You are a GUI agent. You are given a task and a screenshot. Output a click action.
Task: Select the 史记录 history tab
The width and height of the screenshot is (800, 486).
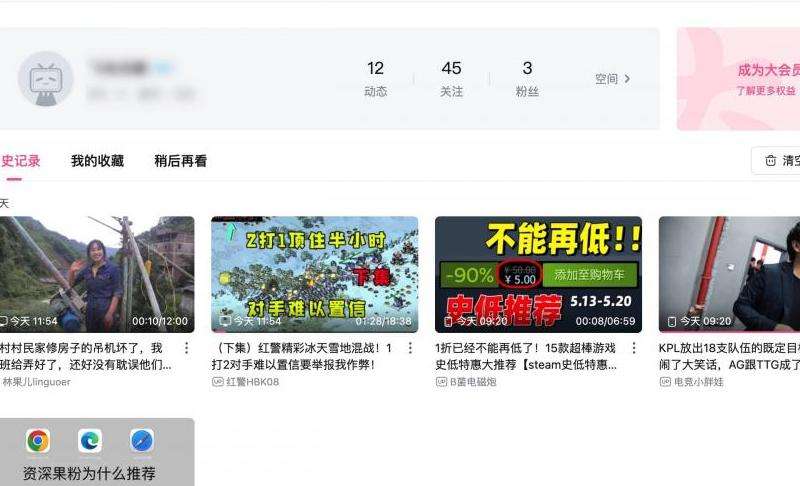(20, 161)
